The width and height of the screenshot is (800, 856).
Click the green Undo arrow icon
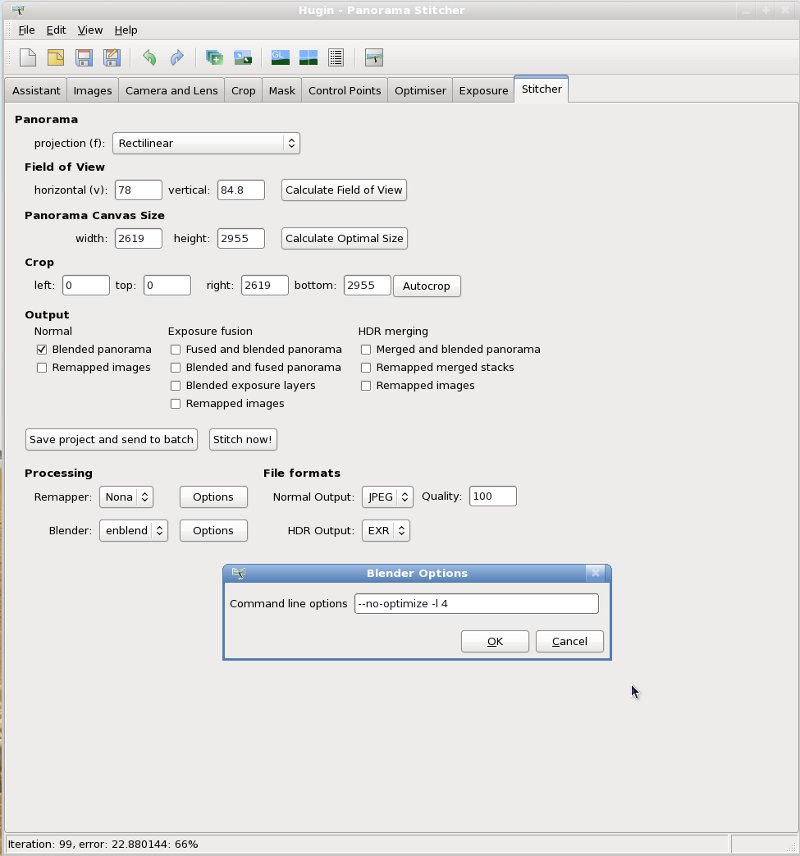[x=149, y=57]
